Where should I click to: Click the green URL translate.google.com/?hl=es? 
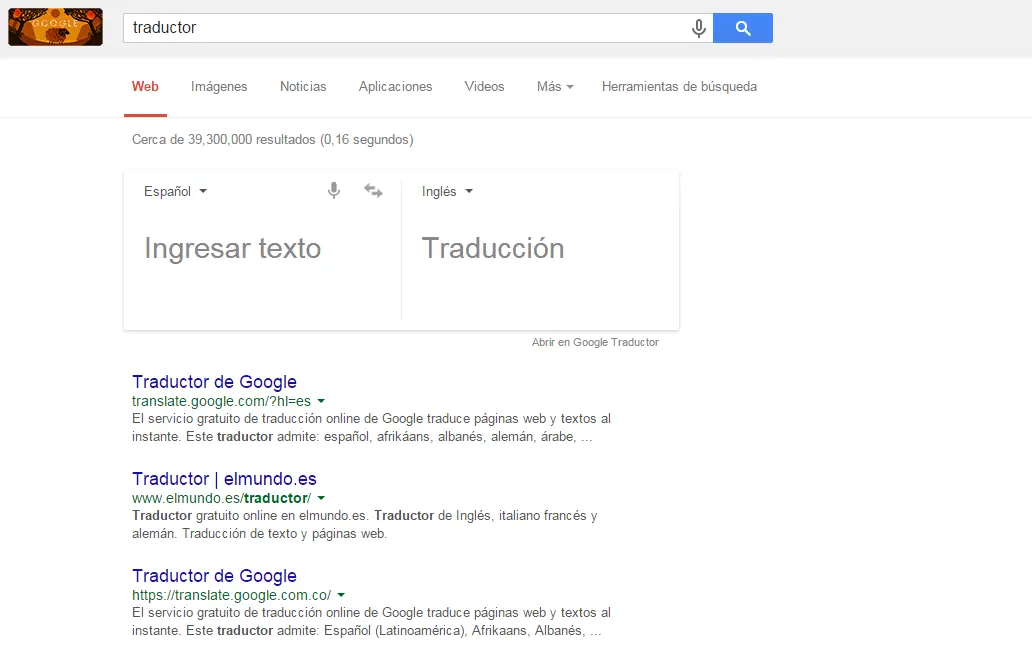click(221, 401)
